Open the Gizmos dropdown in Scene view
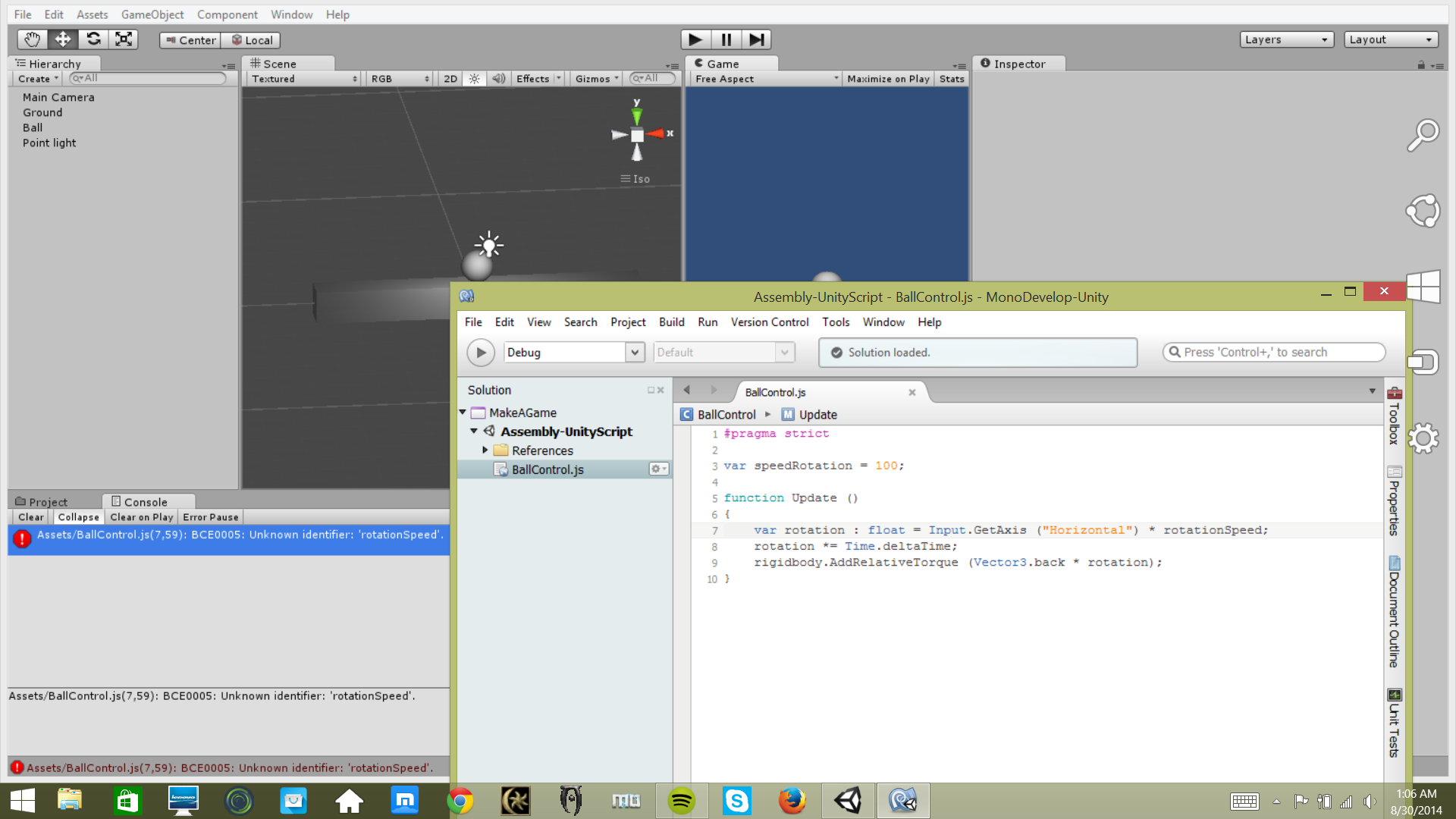The height and width of the screenshot is (819, 1456). 595,78
